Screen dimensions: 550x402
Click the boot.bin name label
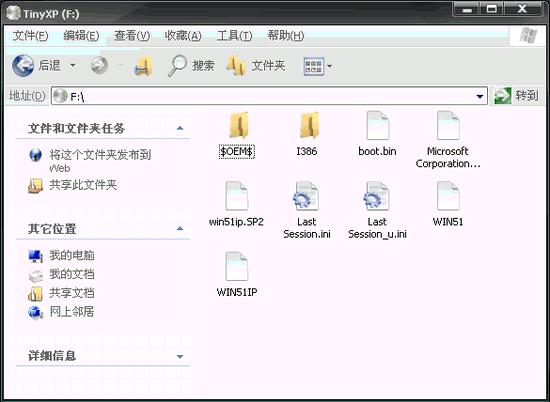tap(377, 151)
